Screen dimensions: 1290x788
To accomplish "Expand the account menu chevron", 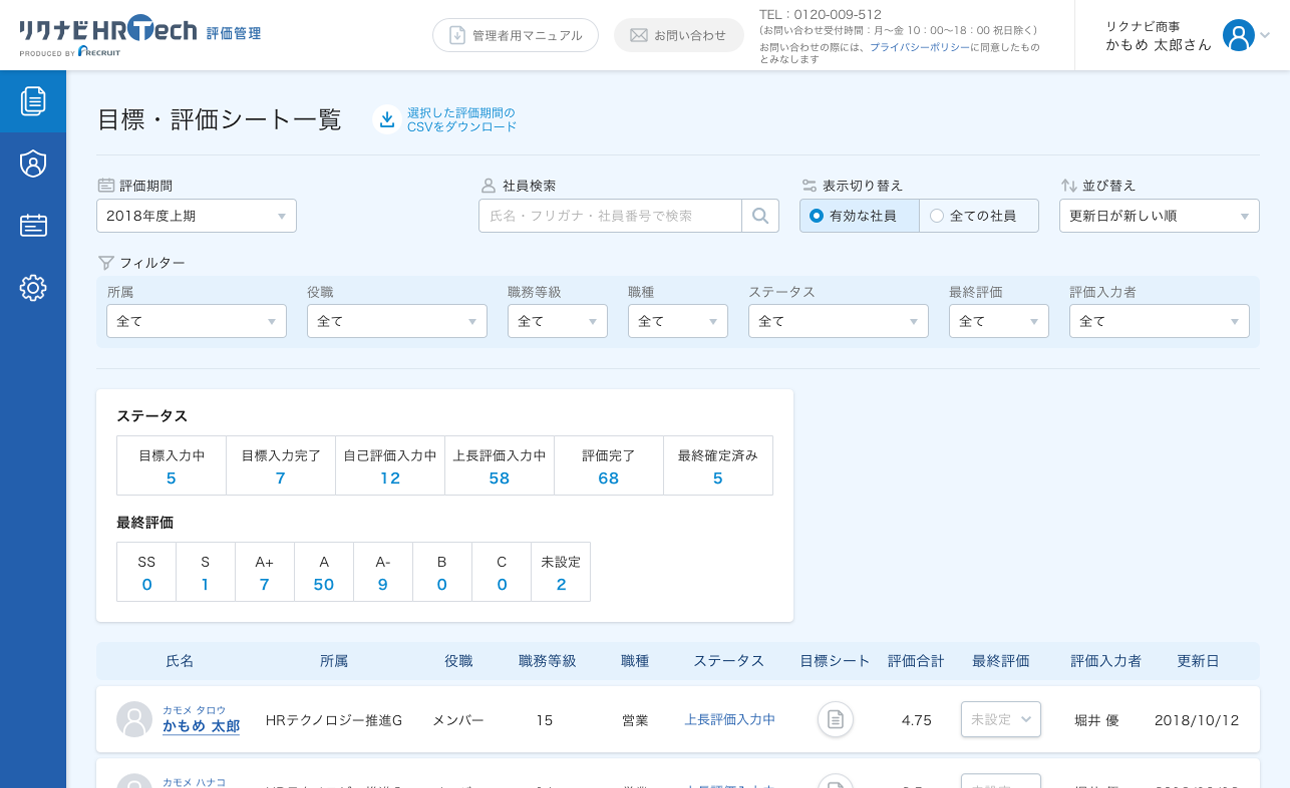I will click(1265, 35).
